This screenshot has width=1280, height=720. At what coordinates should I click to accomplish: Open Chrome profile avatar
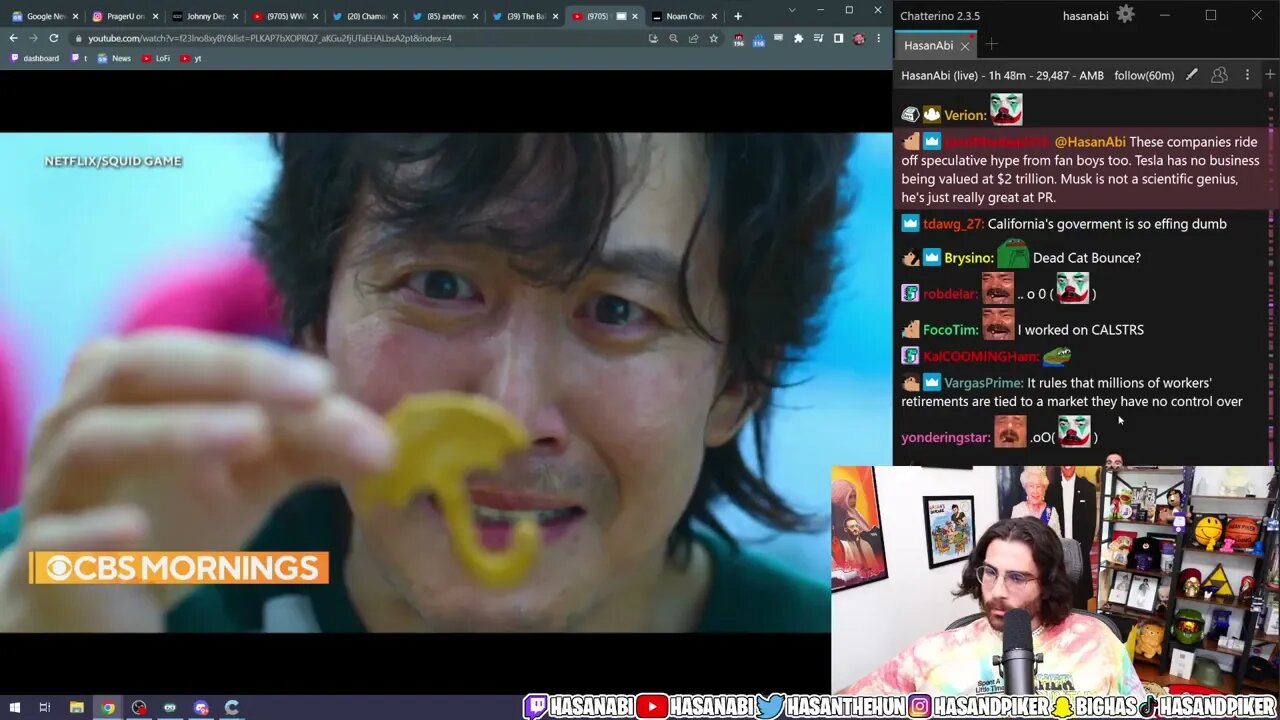(x=858, y=38)
